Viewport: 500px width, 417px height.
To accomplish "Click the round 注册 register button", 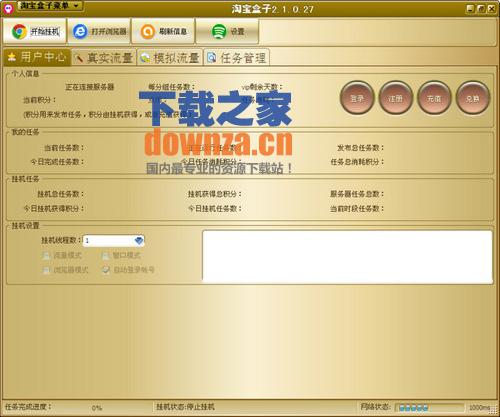I will pyautogui.click(x=396, y=98).
